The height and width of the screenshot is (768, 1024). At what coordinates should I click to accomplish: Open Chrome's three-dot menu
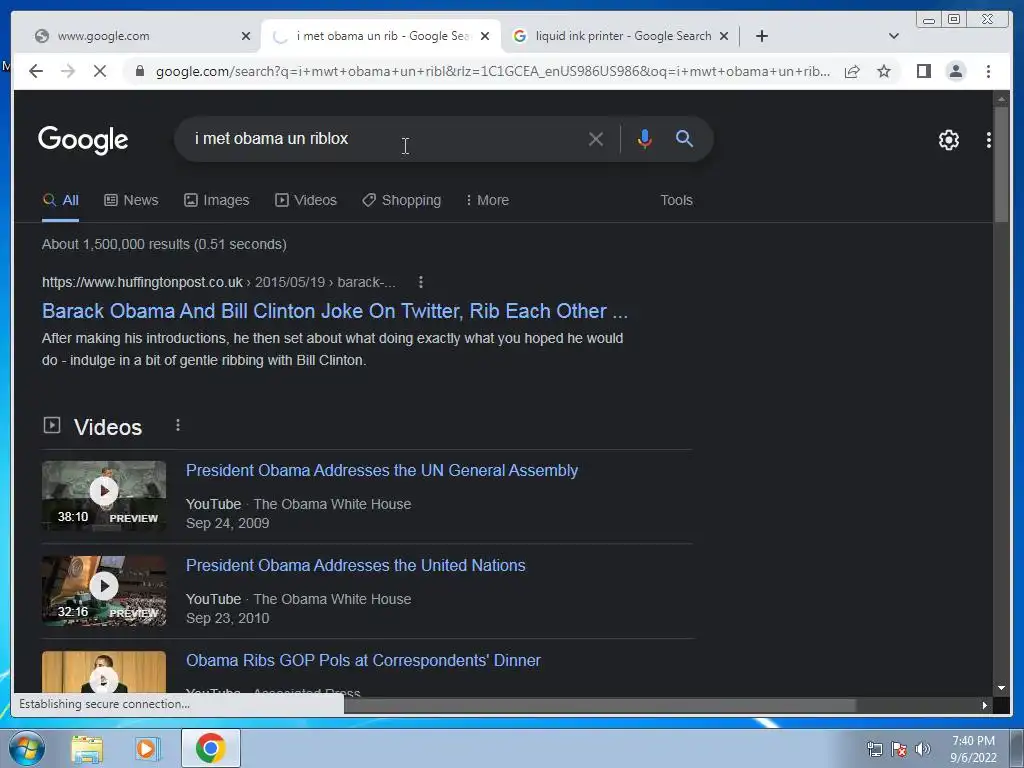pos(988,71)
